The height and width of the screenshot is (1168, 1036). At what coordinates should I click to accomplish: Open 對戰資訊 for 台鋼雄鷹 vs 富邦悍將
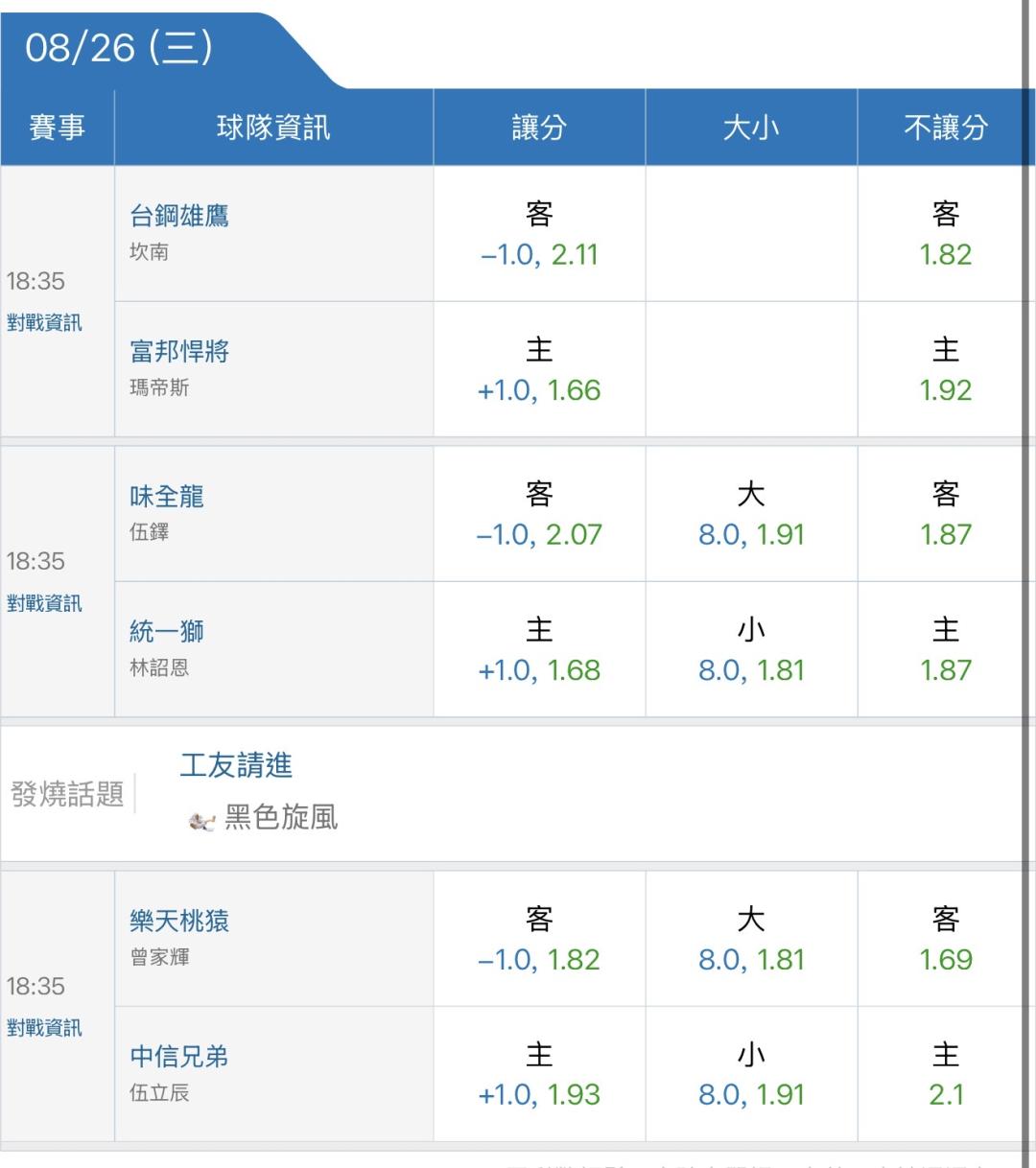(44, 322)
